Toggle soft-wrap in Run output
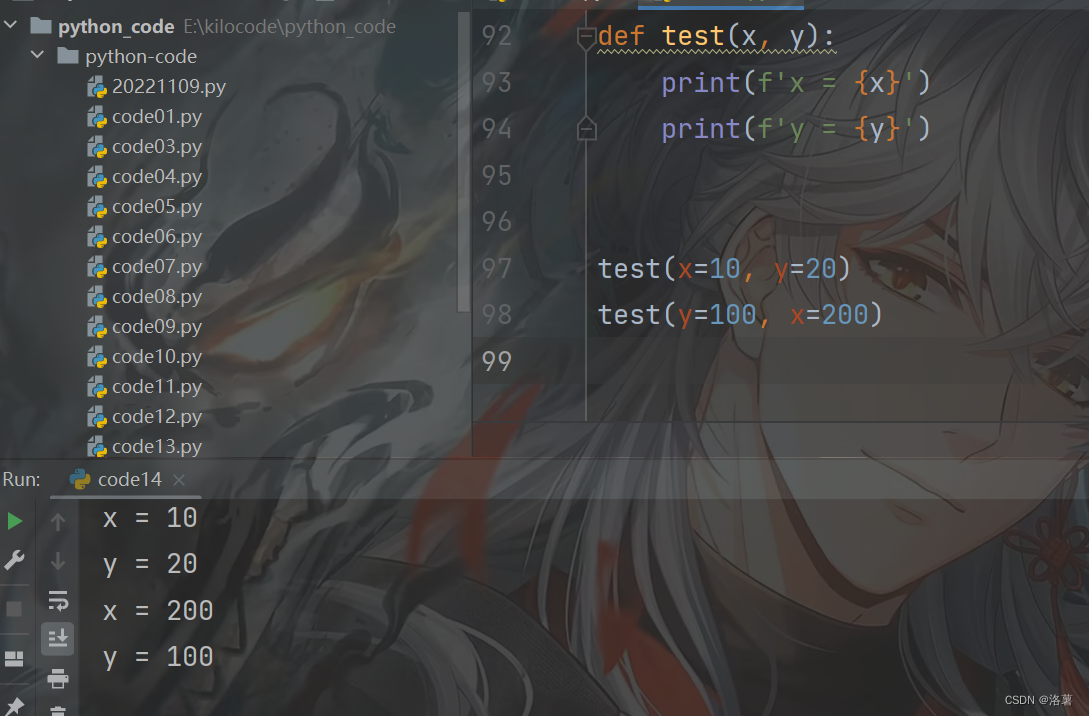Screen dimensions: 1089x716 point(58,601)
